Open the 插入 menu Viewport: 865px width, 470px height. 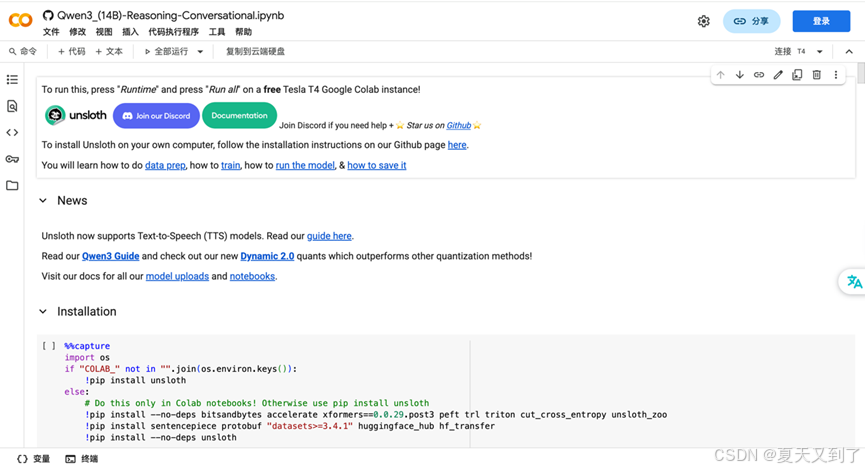click(x=130, y=32)
